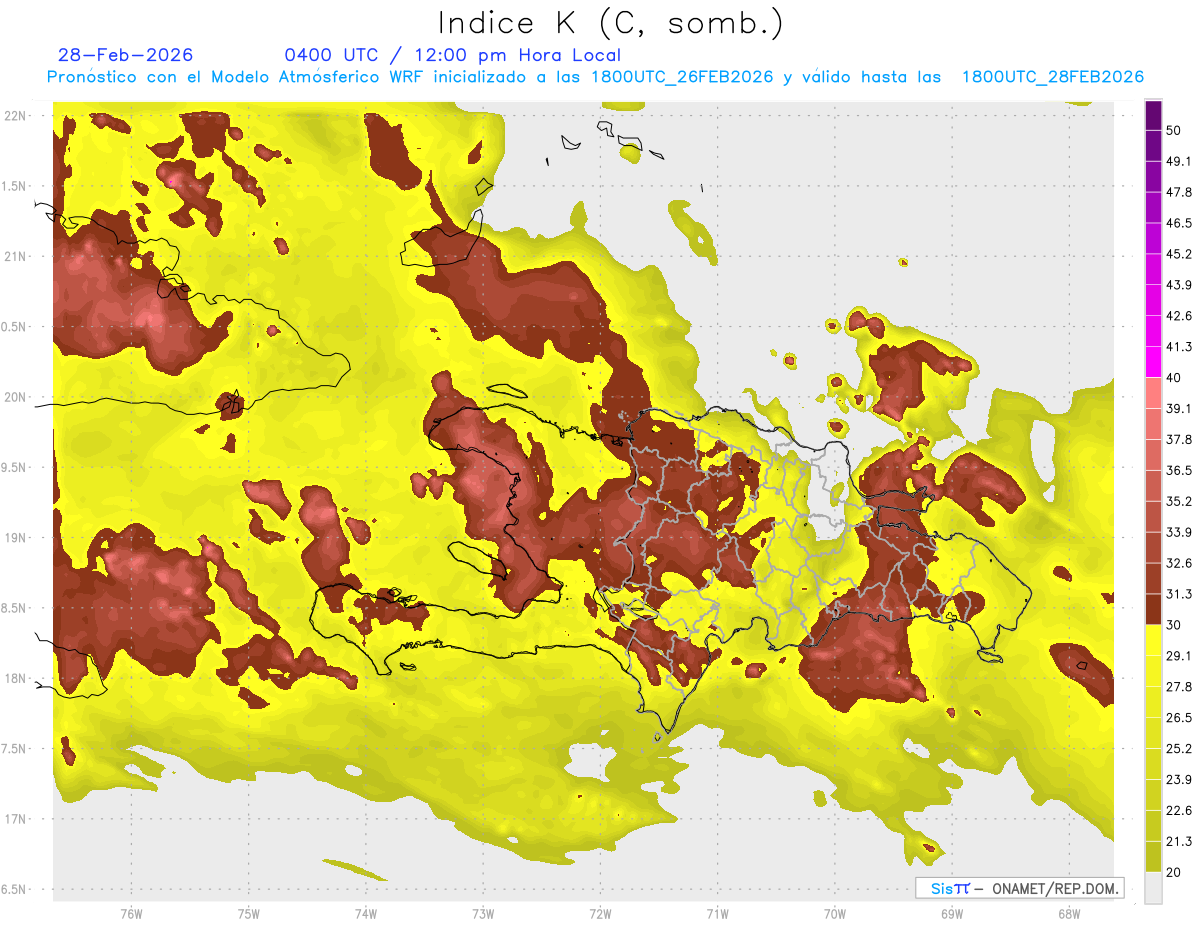Click the '72W' longitude label
1200x927 pixels.
click(x=600, y=914)
